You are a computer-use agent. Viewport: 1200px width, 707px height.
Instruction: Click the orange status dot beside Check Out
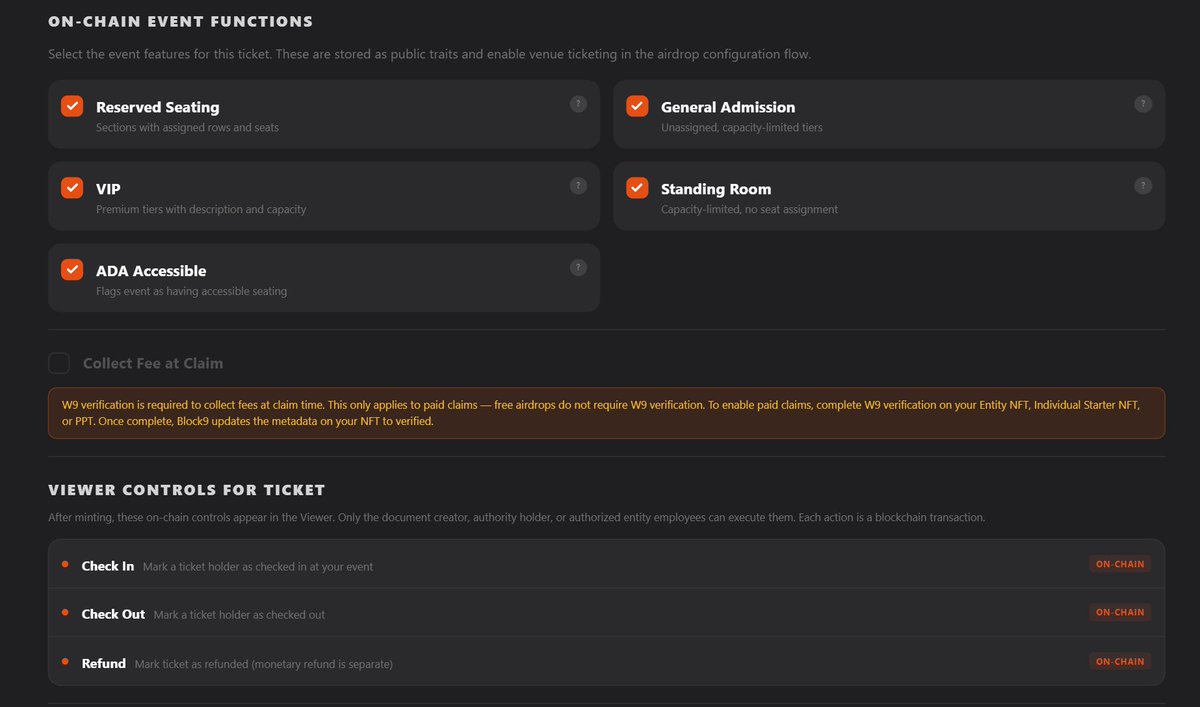(67, 613)
